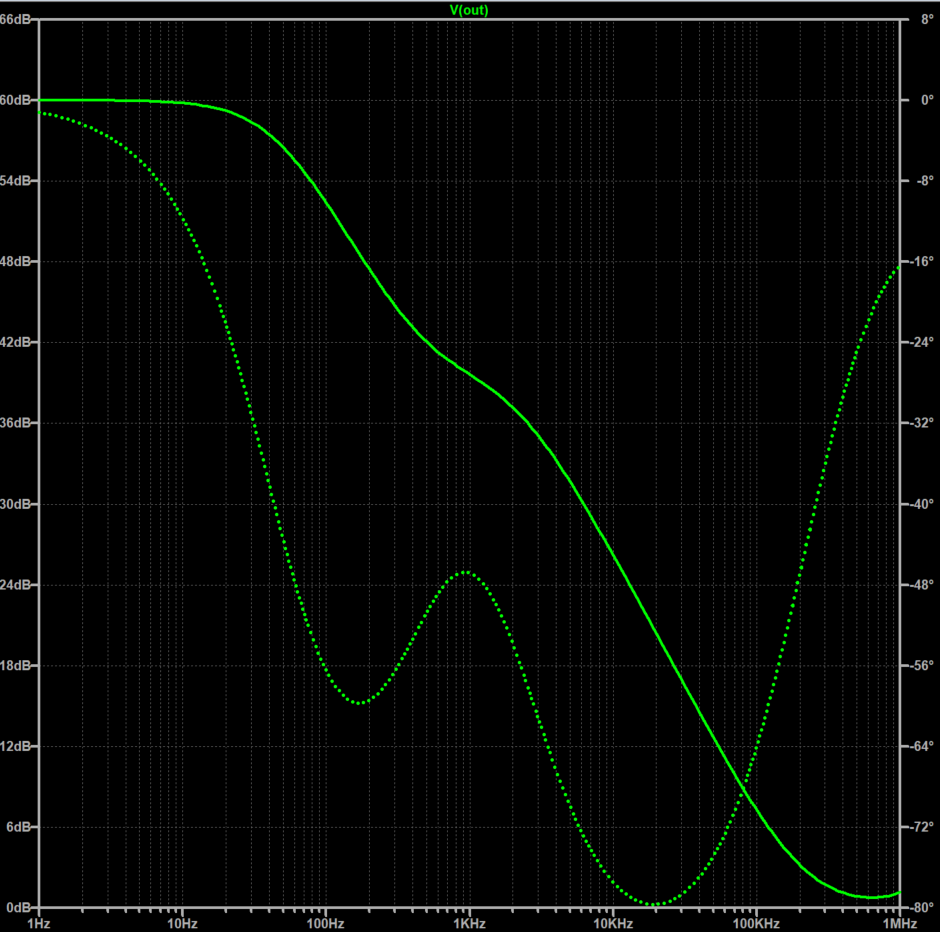Screen dimensions: 940x932
Task: Click the 12dB left axis label
Action: (18, 746)
